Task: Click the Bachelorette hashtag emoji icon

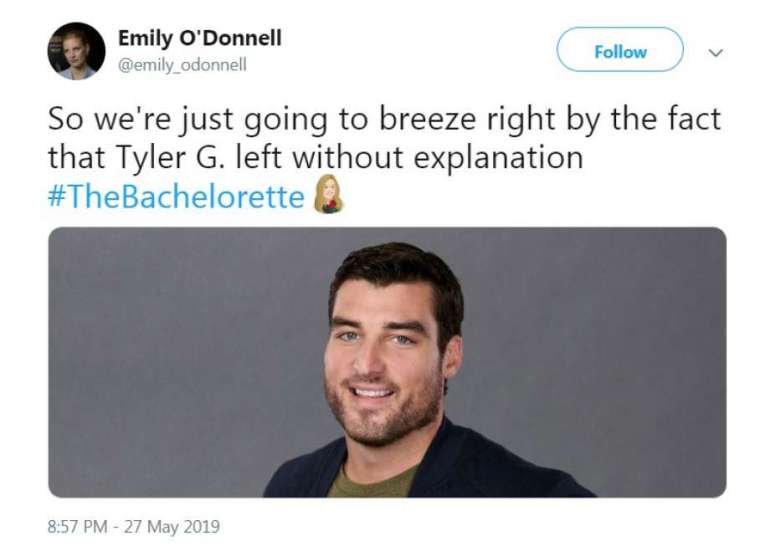Action: coord(328,194)
